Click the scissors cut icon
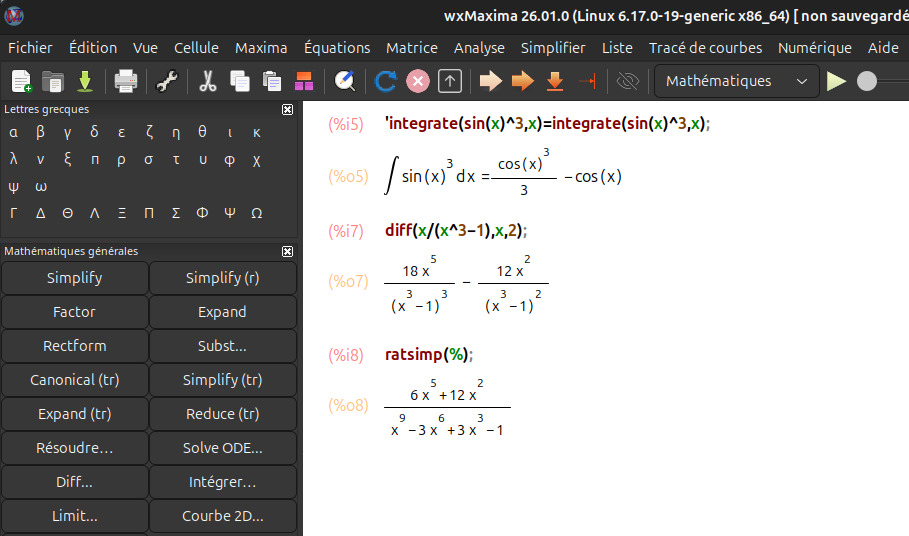This screenshot has height=536, width=909. [x=208, y=81]
